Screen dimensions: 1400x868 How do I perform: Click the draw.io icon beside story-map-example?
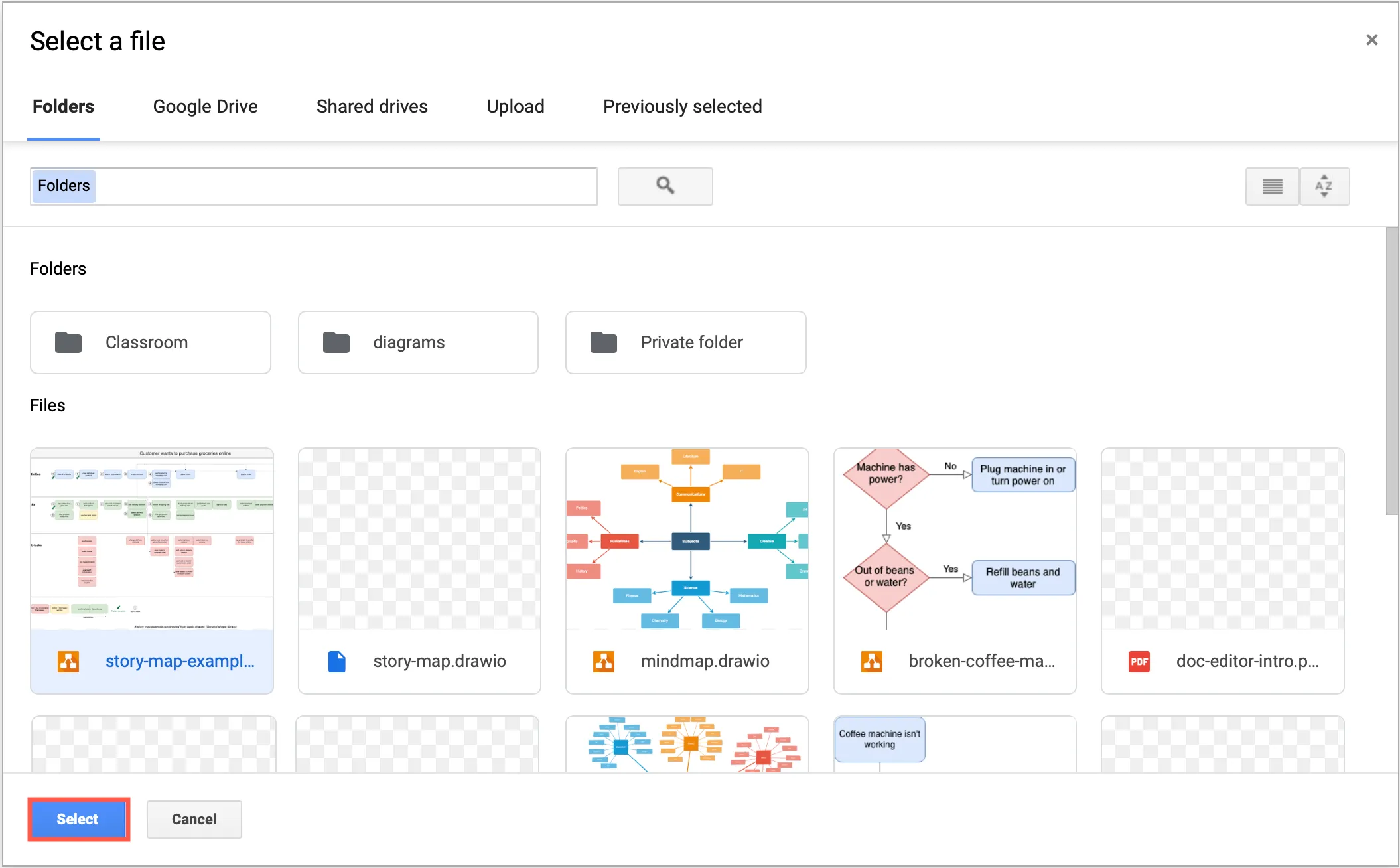coord(69,661)
